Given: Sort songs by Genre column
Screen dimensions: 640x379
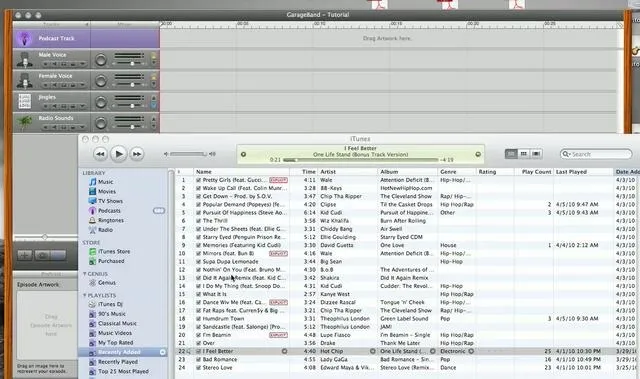Looking at the screenshot, I should (457, 172).
